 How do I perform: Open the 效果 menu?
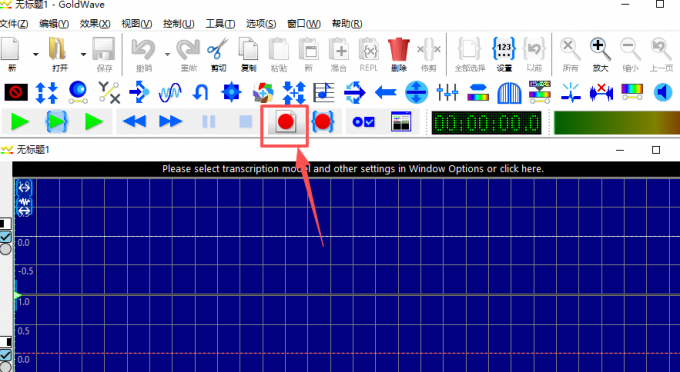click(x=95, y=24)
